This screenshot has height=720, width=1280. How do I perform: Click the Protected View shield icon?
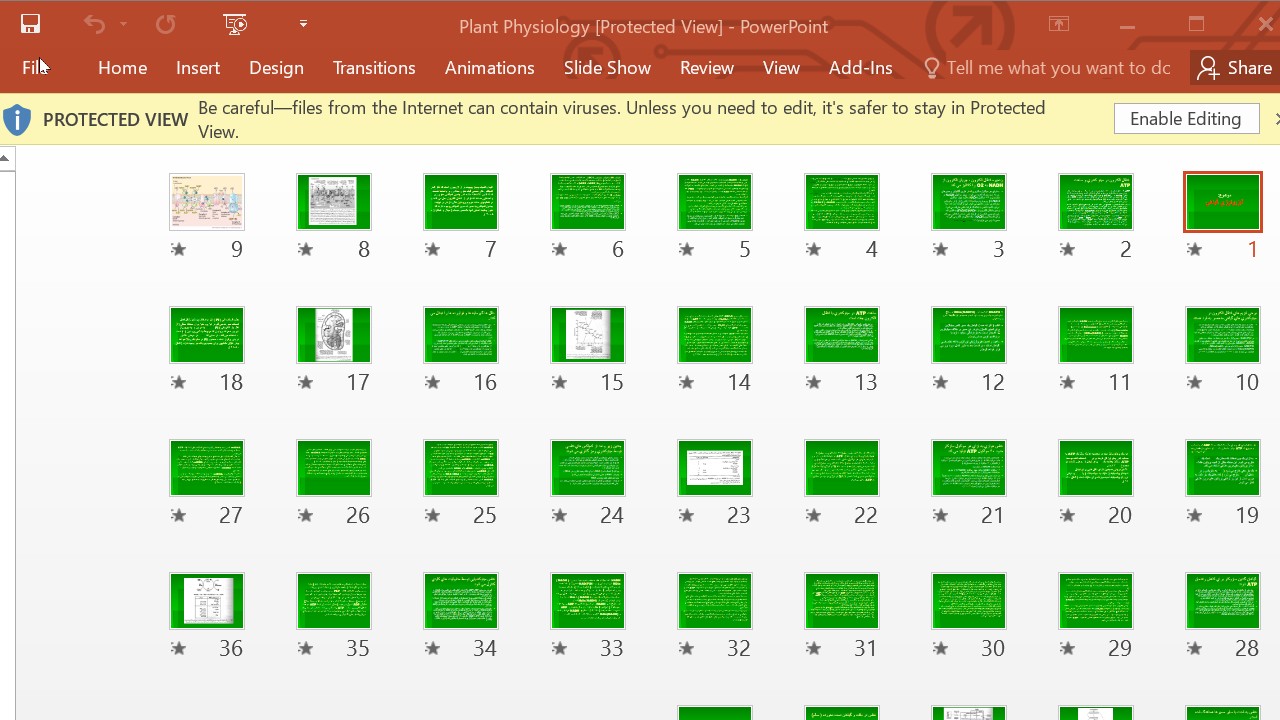point(17,120)
